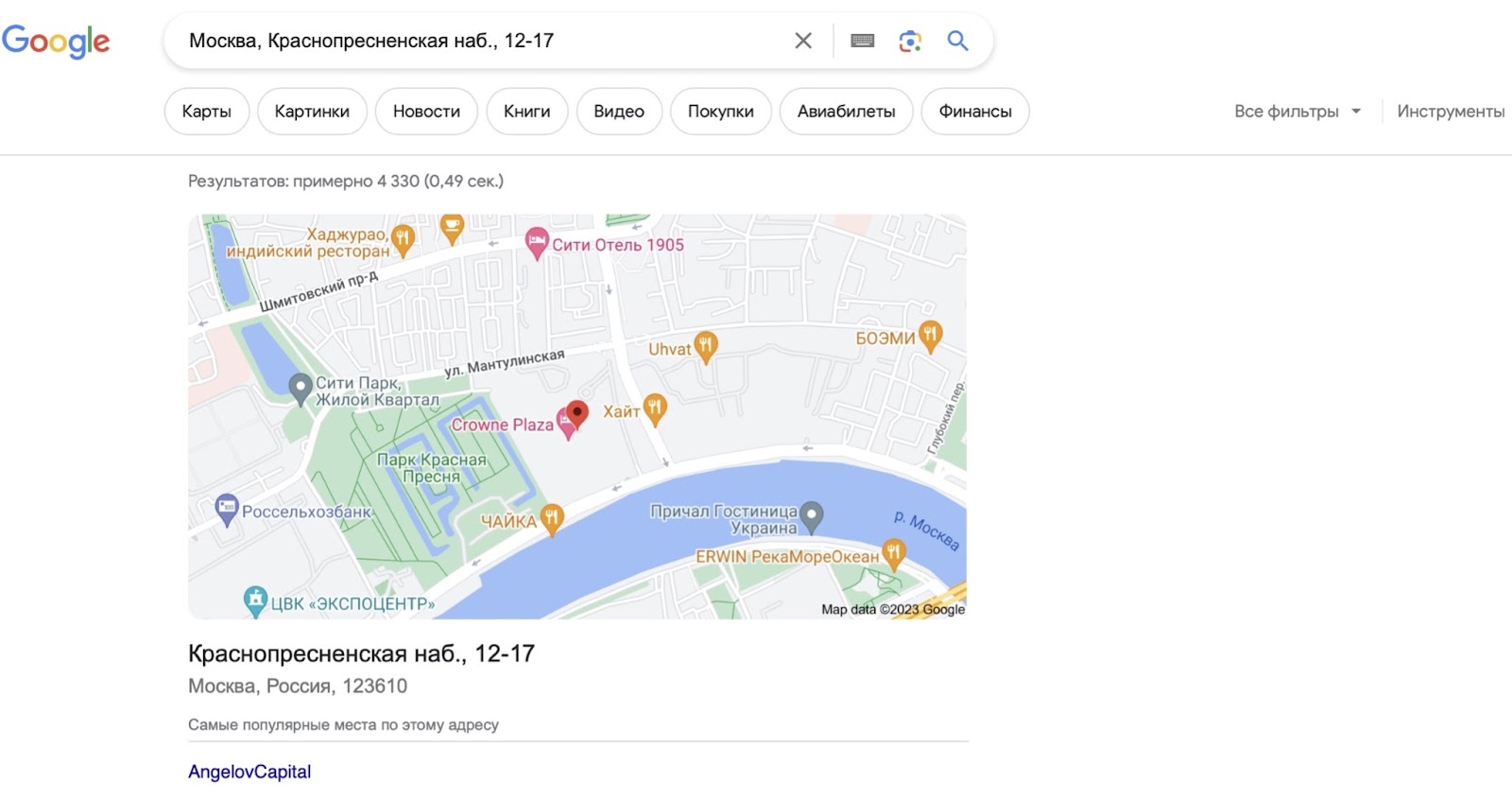Open the Покупки tab
This screenshot has height=799, width=1512.
(721, 112)
